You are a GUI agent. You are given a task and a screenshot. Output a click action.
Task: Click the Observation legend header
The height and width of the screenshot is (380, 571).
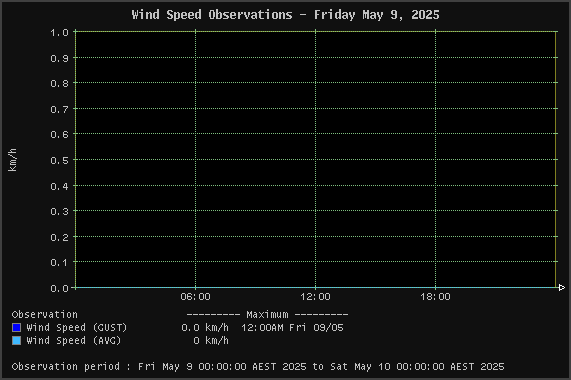[x=44, y=314]
